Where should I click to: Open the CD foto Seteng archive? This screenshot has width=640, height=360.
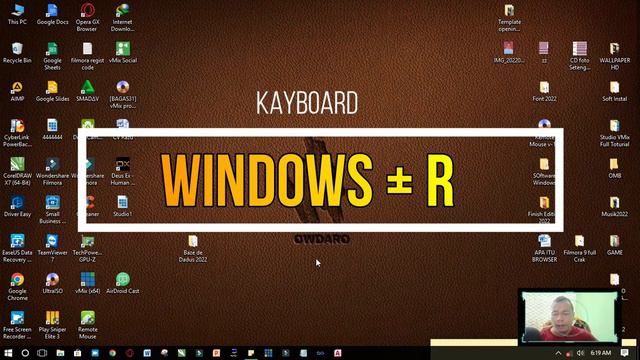(579, 56)
